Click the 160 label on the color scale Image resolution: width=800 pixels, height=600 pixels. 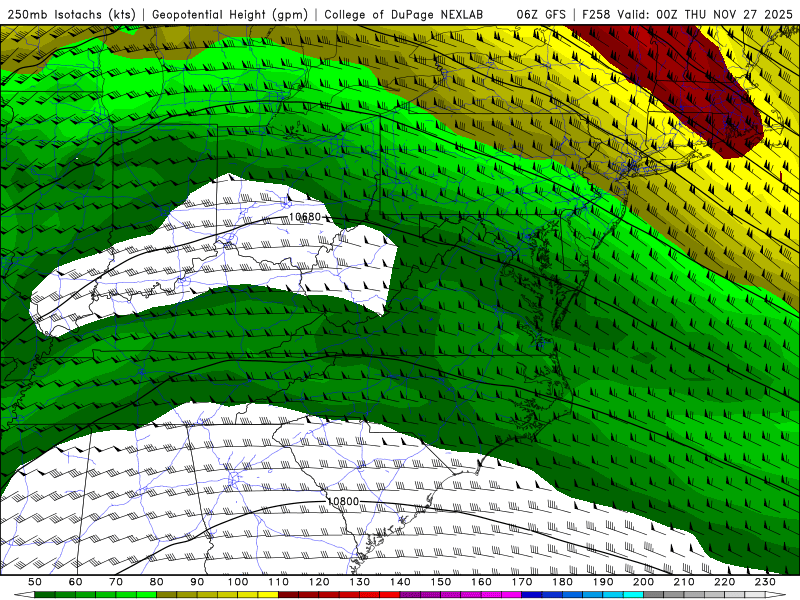pos(481,582)
